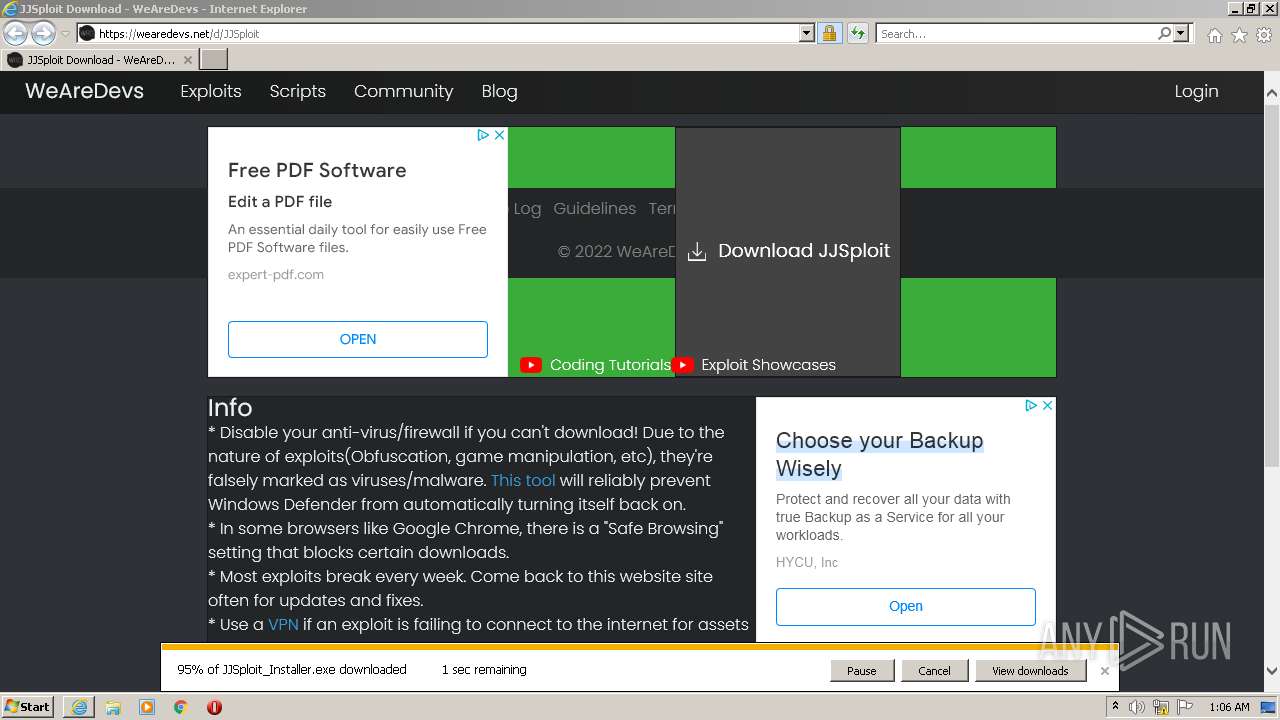
Task: Click the download arrow icon beside JJSploit
Action: (x=697, y=252)
